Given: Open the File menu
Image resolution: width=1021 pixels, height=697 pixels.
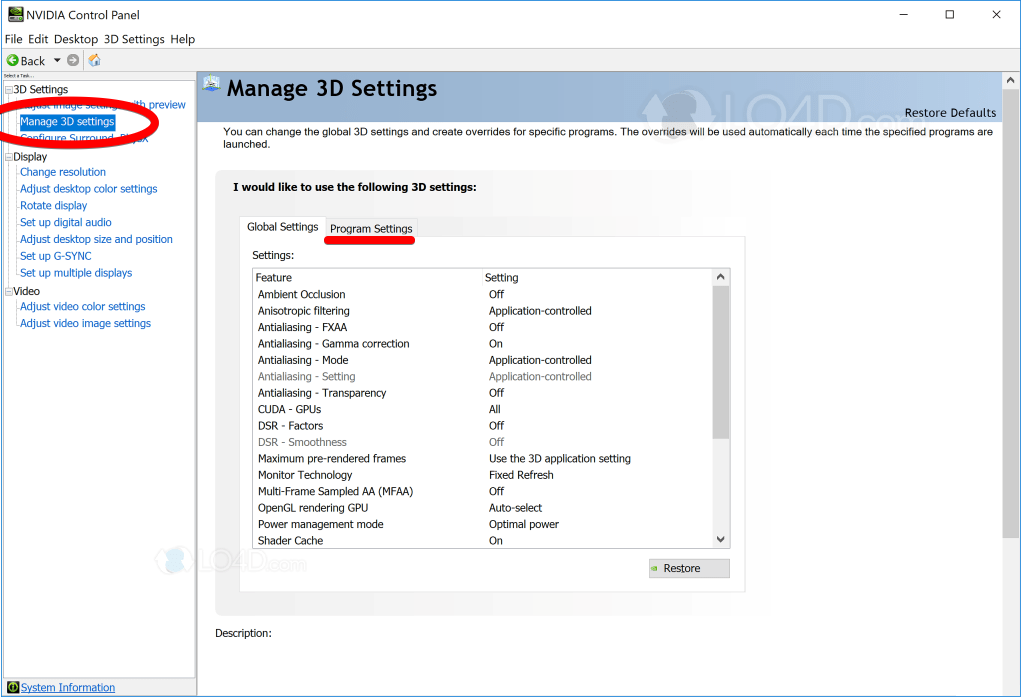Looking at the screenshot, I should (x=13, y=39).
